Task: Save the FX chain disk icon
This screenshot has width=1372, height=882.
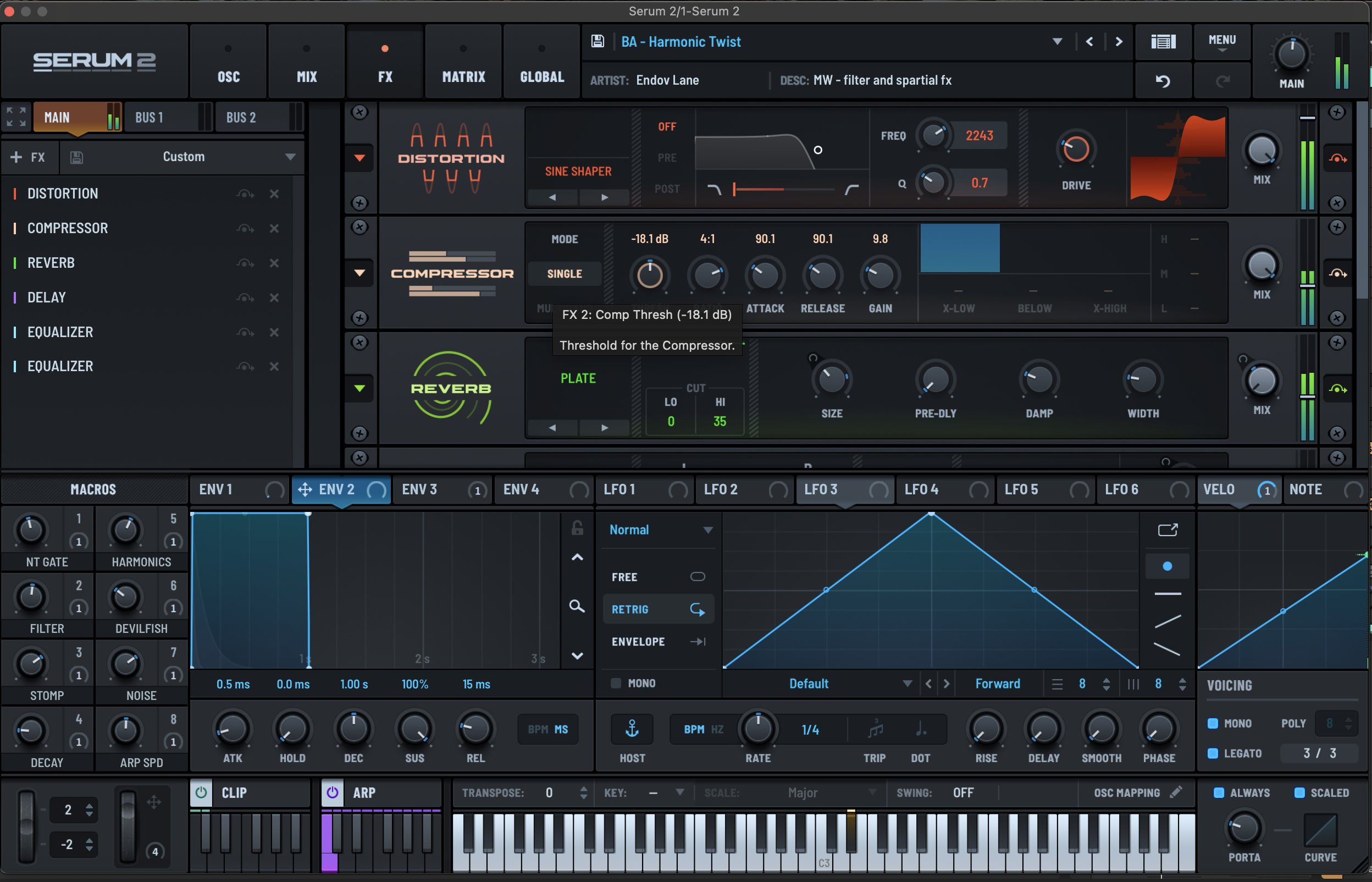Action: tap(76, 157)
